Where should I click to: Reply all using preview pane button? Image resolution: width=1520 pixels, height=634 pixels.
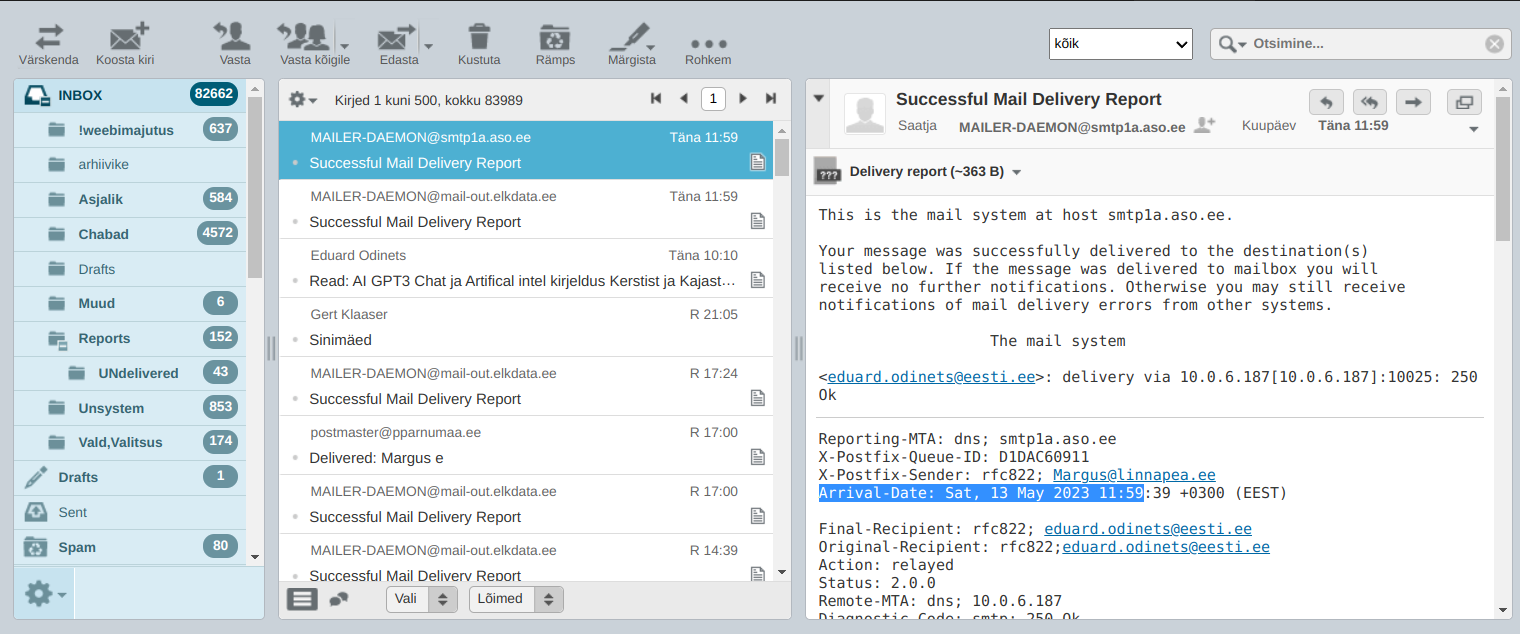[x=1370, y=102]
